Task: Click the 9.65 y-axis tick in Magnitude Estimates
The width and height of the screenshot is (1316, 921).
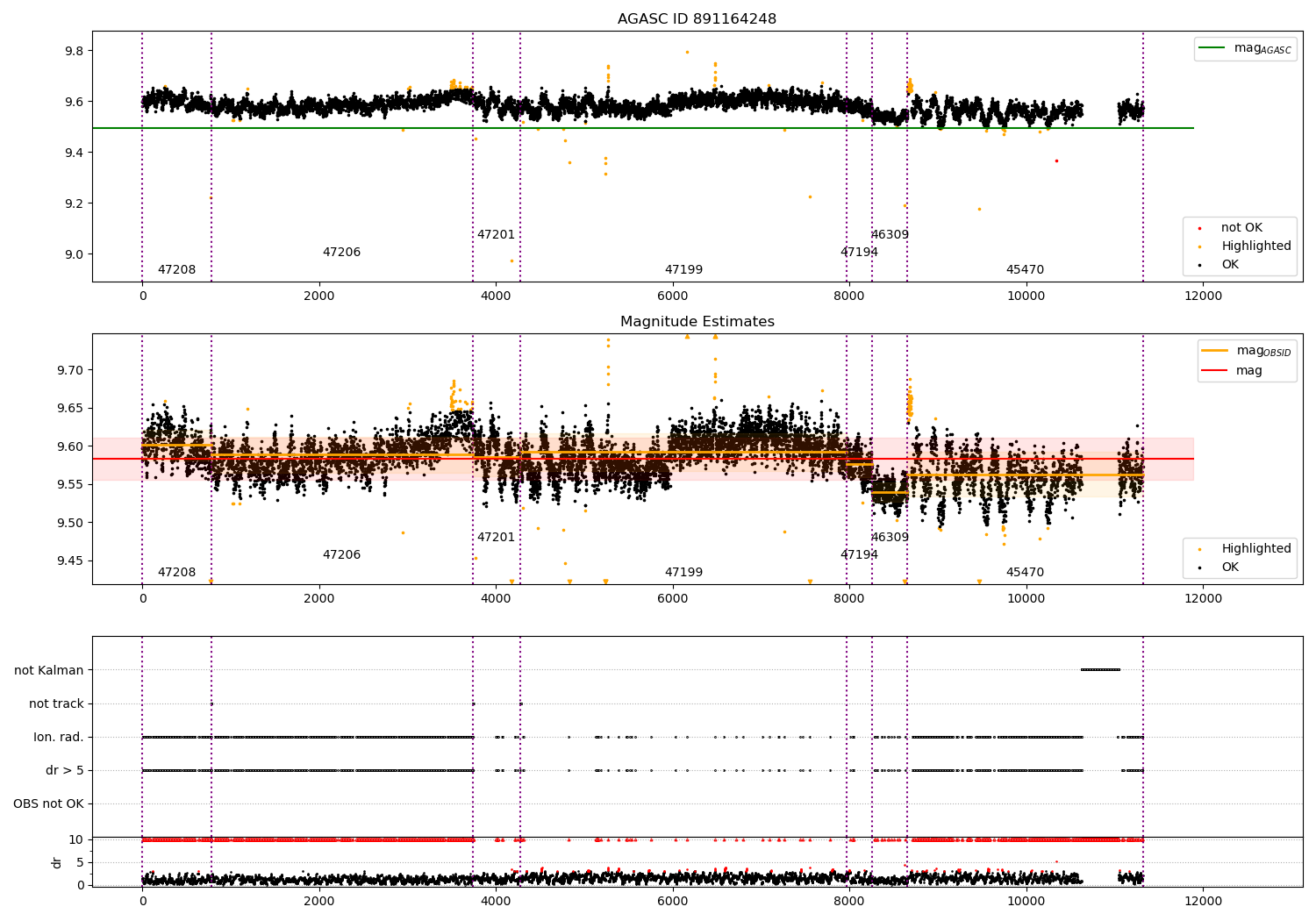Action: (x=70, y=409)
